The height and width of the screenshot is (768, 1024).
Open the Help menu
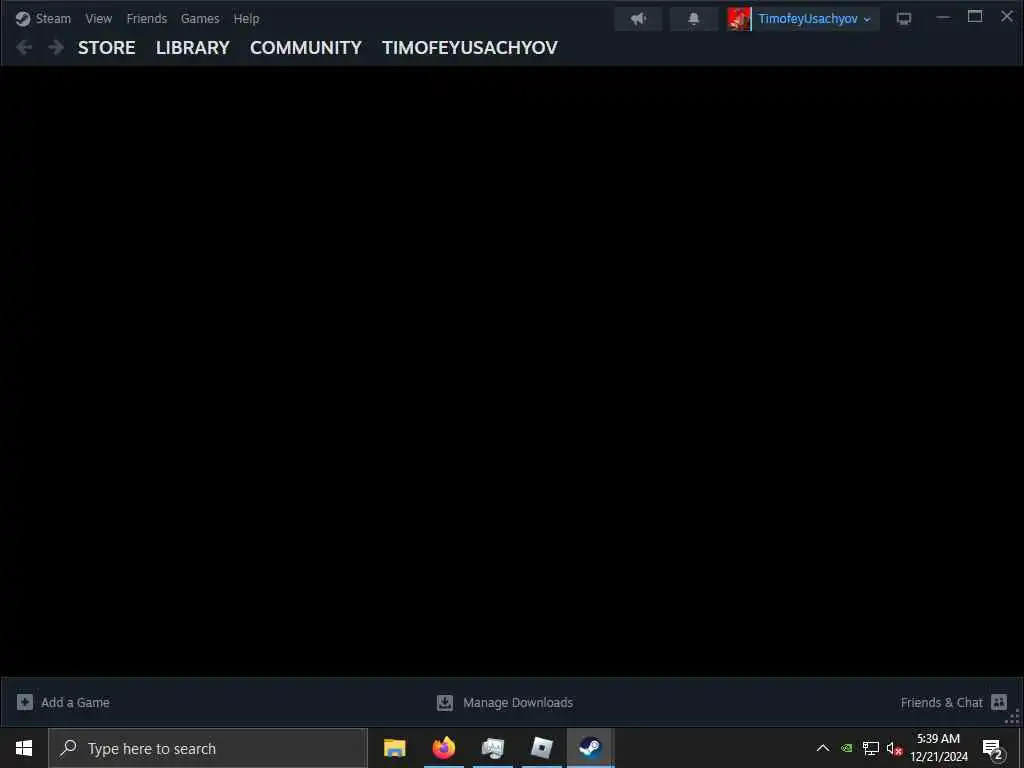pos(246,18)
